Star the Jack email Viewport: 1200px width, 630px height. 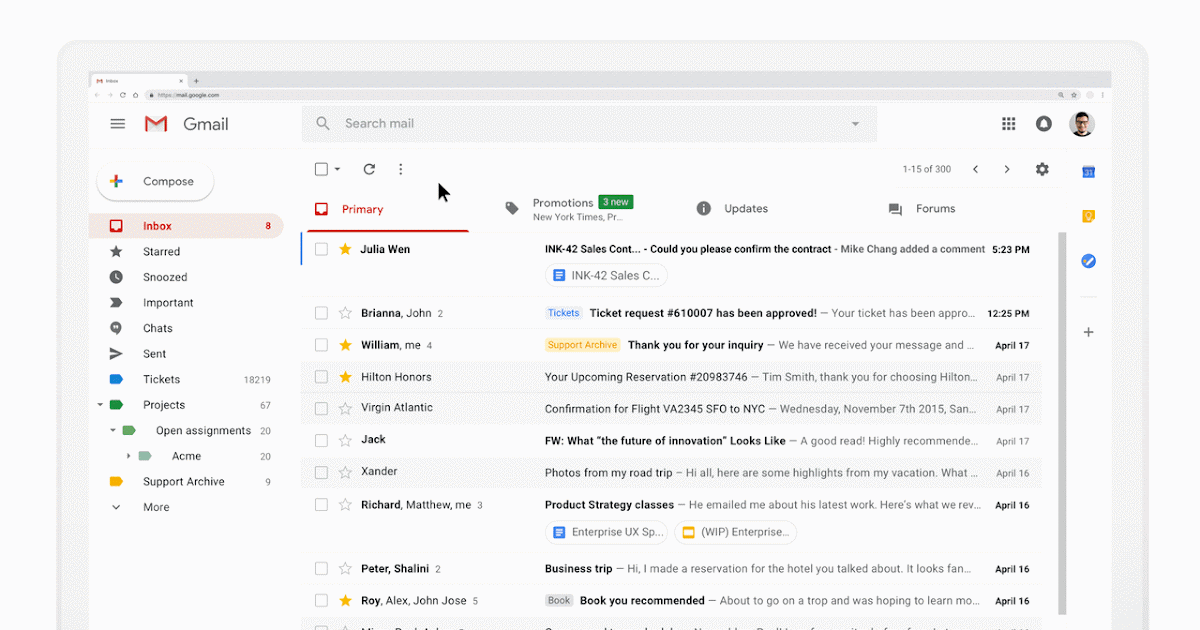[345, 440]
